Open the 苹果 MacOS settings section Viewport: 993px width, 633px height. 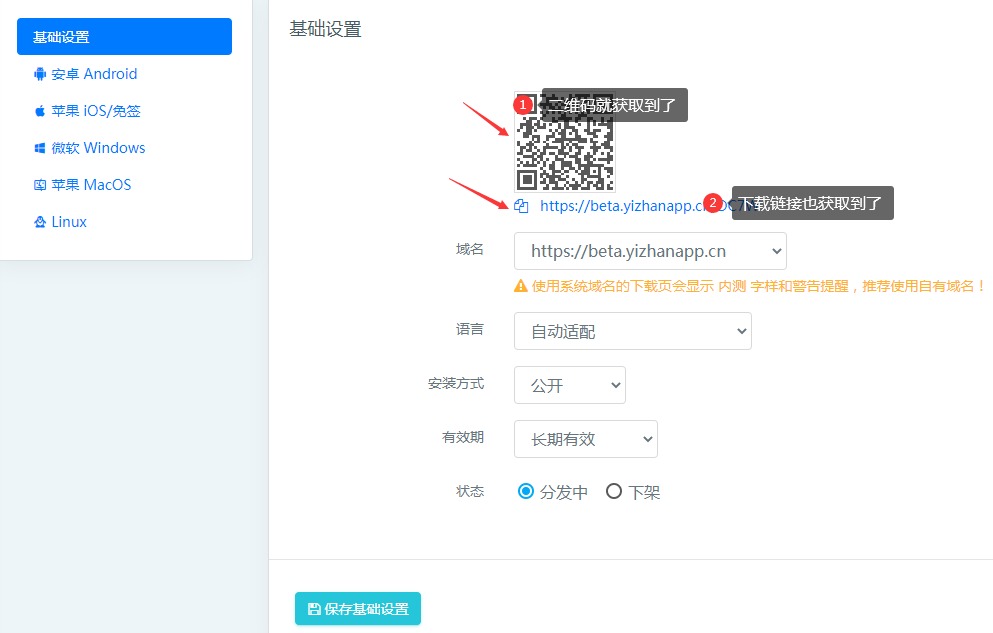pyautogui.click(x=82, y=185)
